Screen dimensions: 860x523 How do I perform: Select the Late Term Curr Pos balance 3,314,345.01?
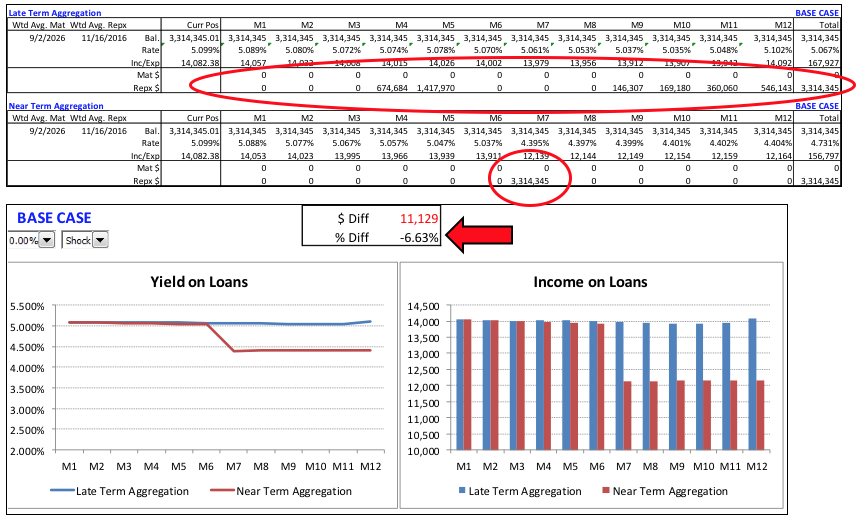(x=194, y=38)
